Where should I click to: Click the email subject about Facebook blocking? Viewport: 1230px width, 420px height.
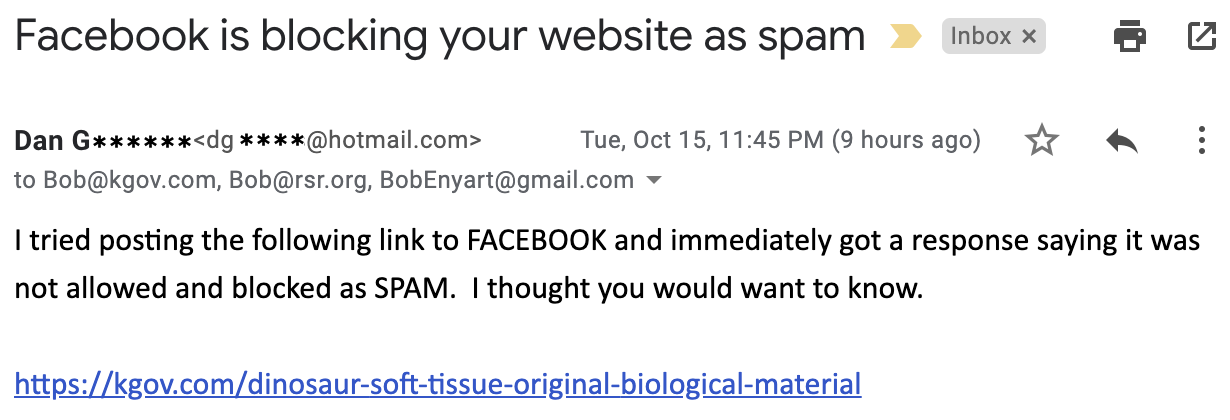[440, 37]
